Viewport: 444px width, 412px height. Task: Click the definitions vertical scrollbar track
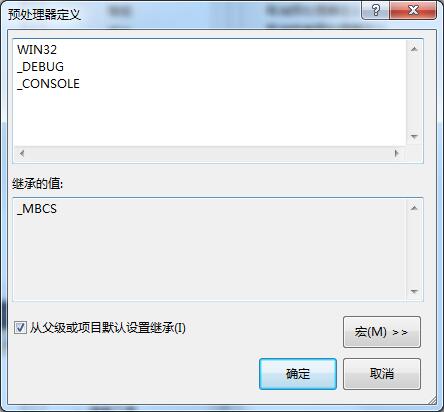point(414,93)
